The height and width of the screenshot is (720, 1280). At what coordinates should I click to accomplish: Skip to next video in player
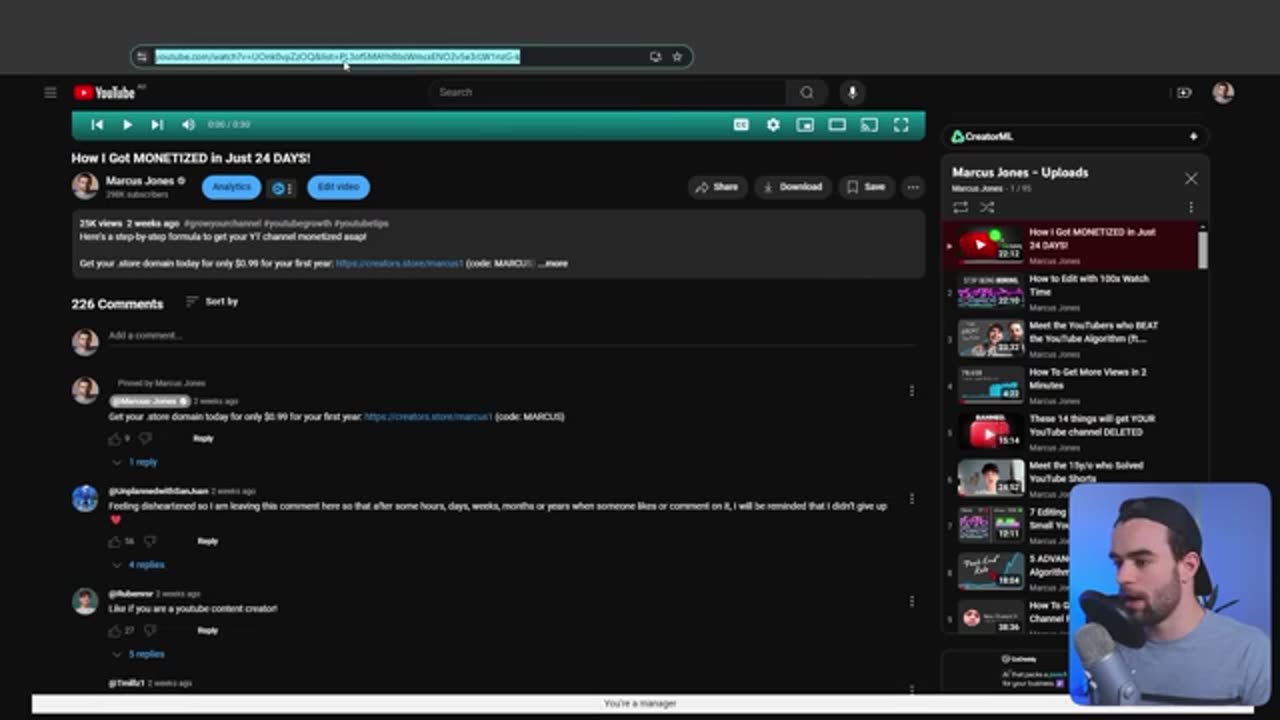157,125
